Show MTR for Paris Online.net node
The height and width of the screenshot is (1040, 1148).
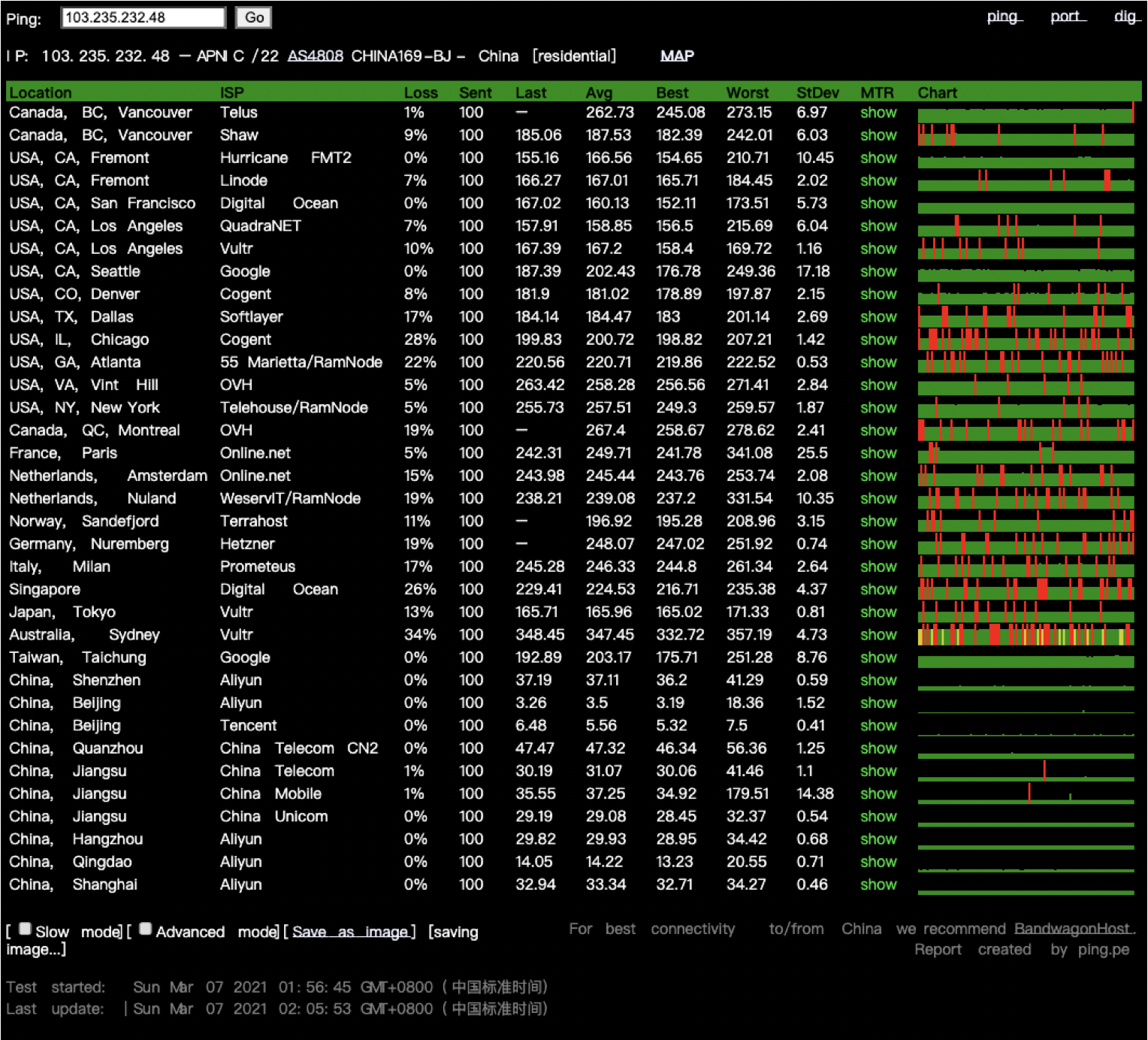(x=878, y=452)
